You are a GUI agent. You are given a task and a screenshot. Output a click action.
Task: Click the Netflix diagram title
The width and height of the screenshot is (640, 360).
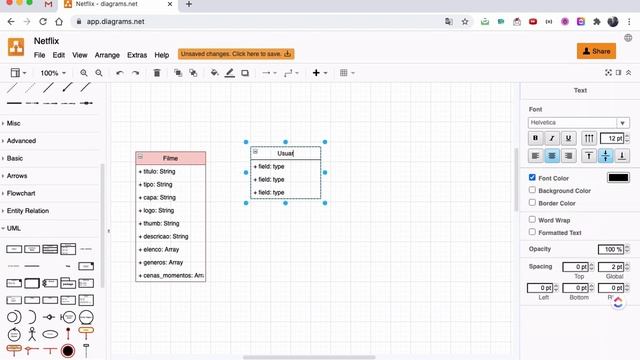(47, 41)
